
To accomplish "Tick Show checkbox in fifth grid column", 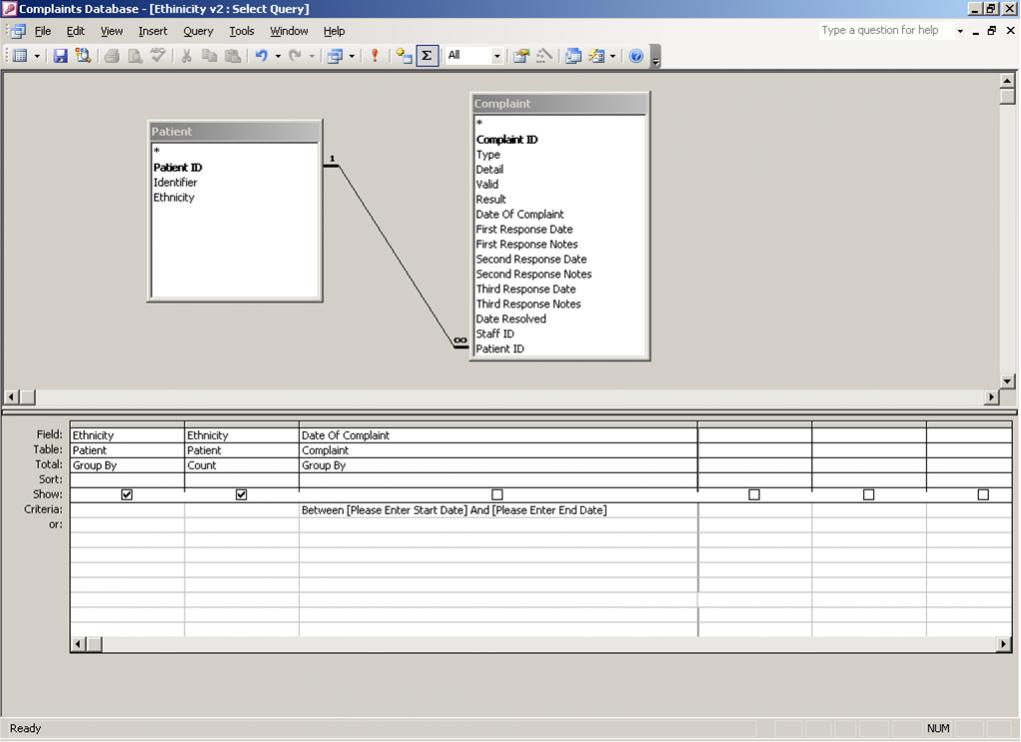I will (869, 495).
